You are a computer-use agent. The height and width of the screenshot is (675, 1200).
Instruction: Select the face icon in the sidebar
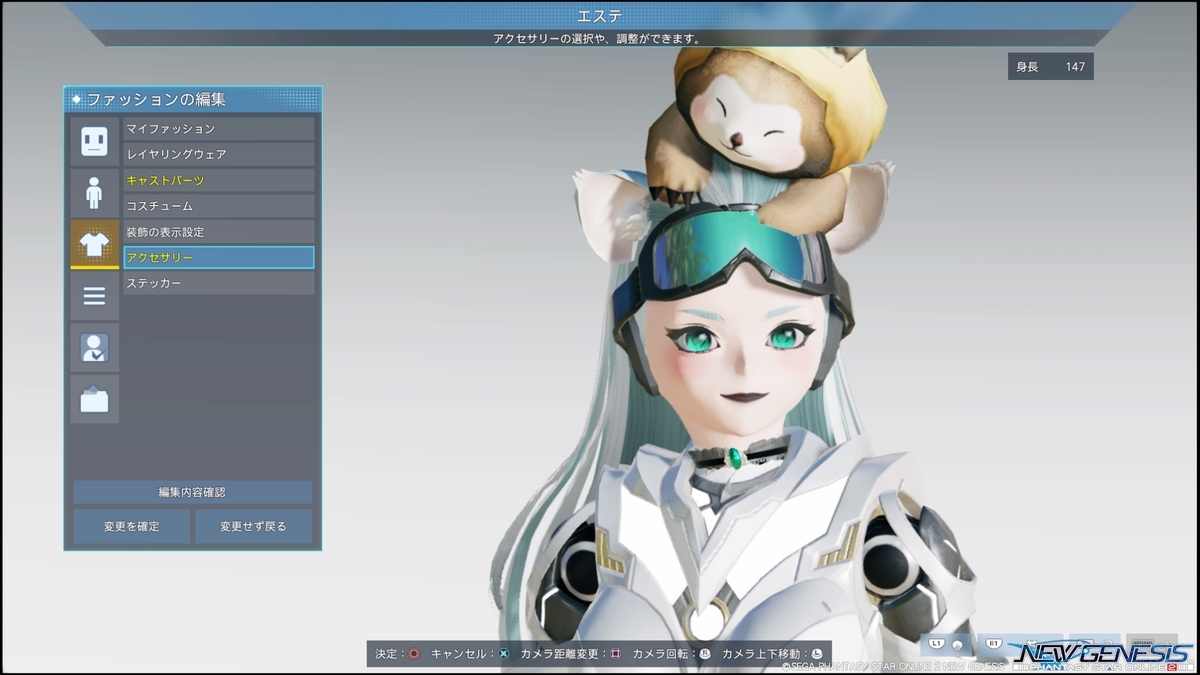click(94, 141)
